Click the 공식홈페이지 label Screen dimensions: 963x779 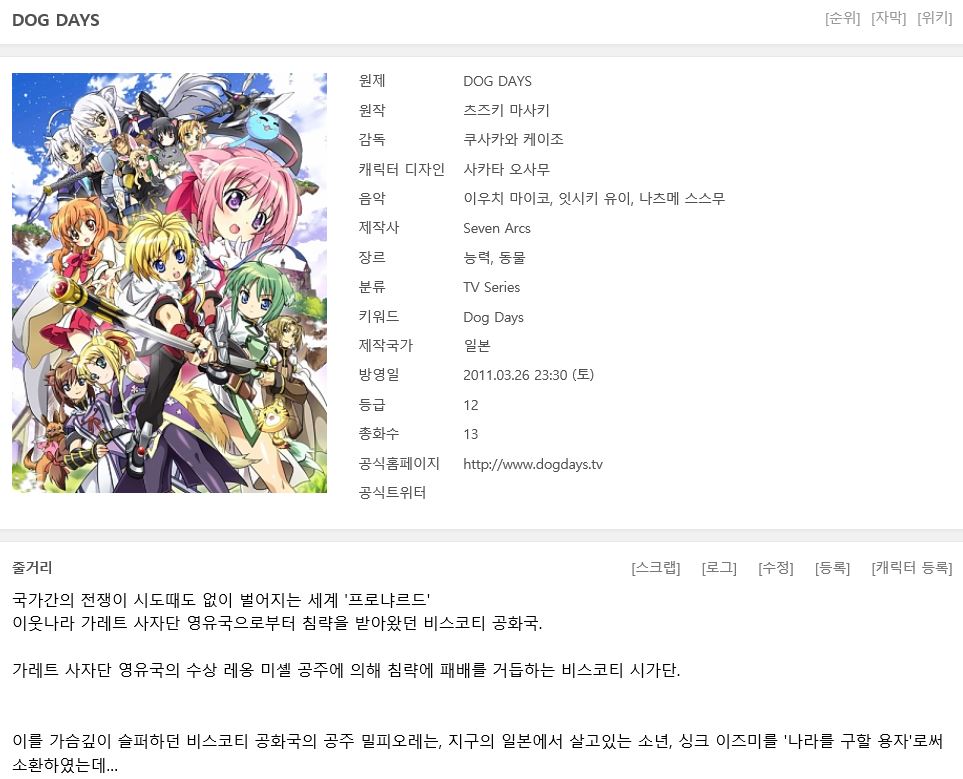point(399,463)
